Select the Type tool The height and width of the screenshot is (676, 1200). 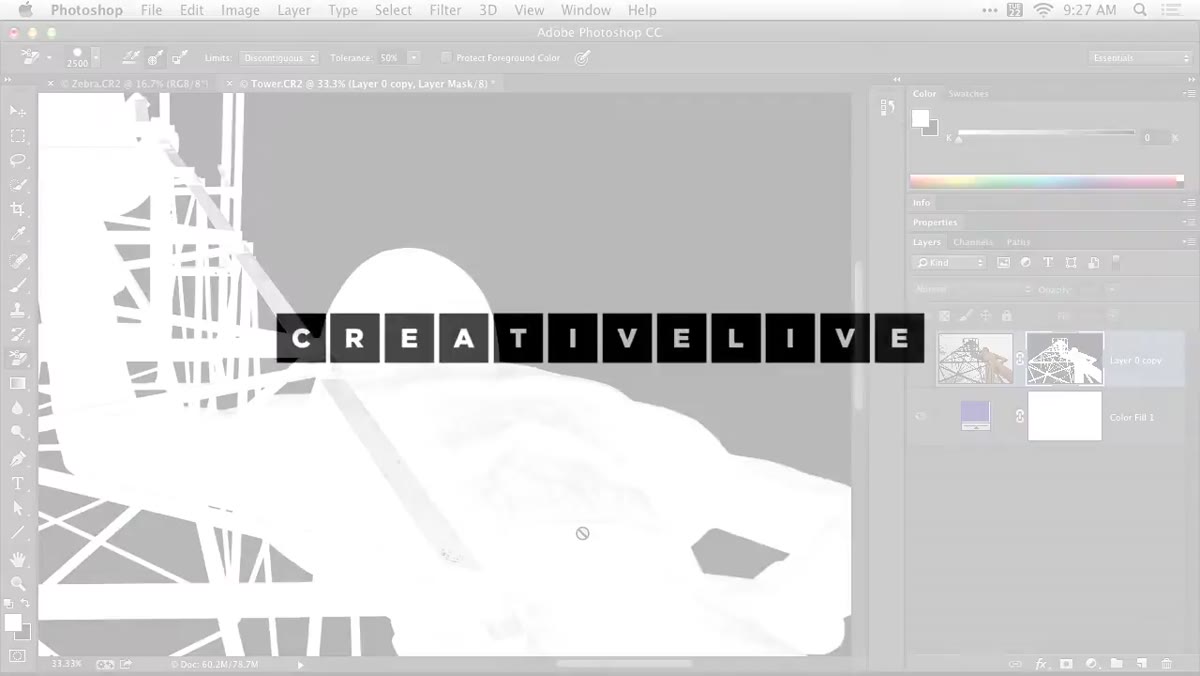18,483
